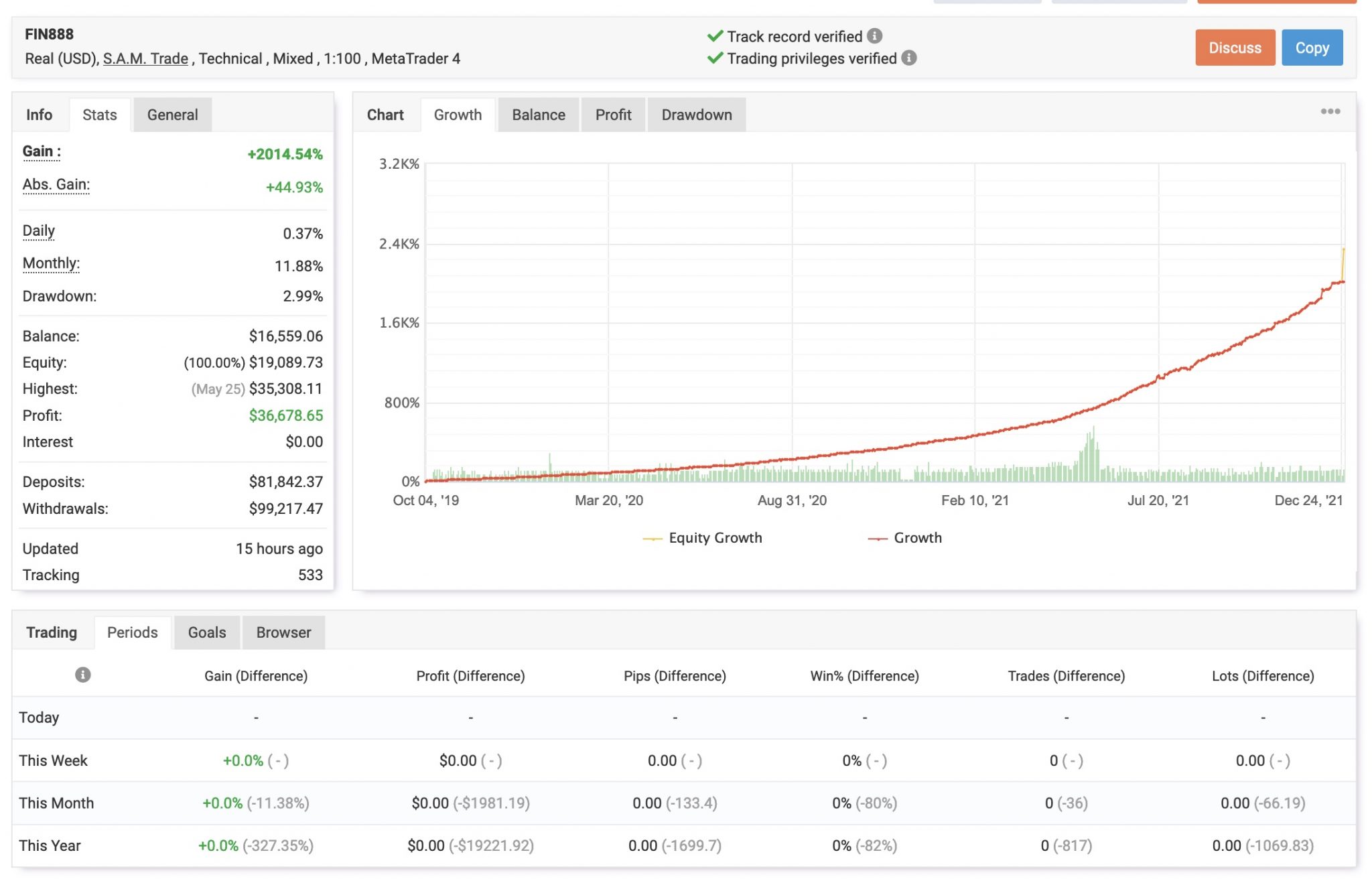Select the Trading tab

pos(52,632)
